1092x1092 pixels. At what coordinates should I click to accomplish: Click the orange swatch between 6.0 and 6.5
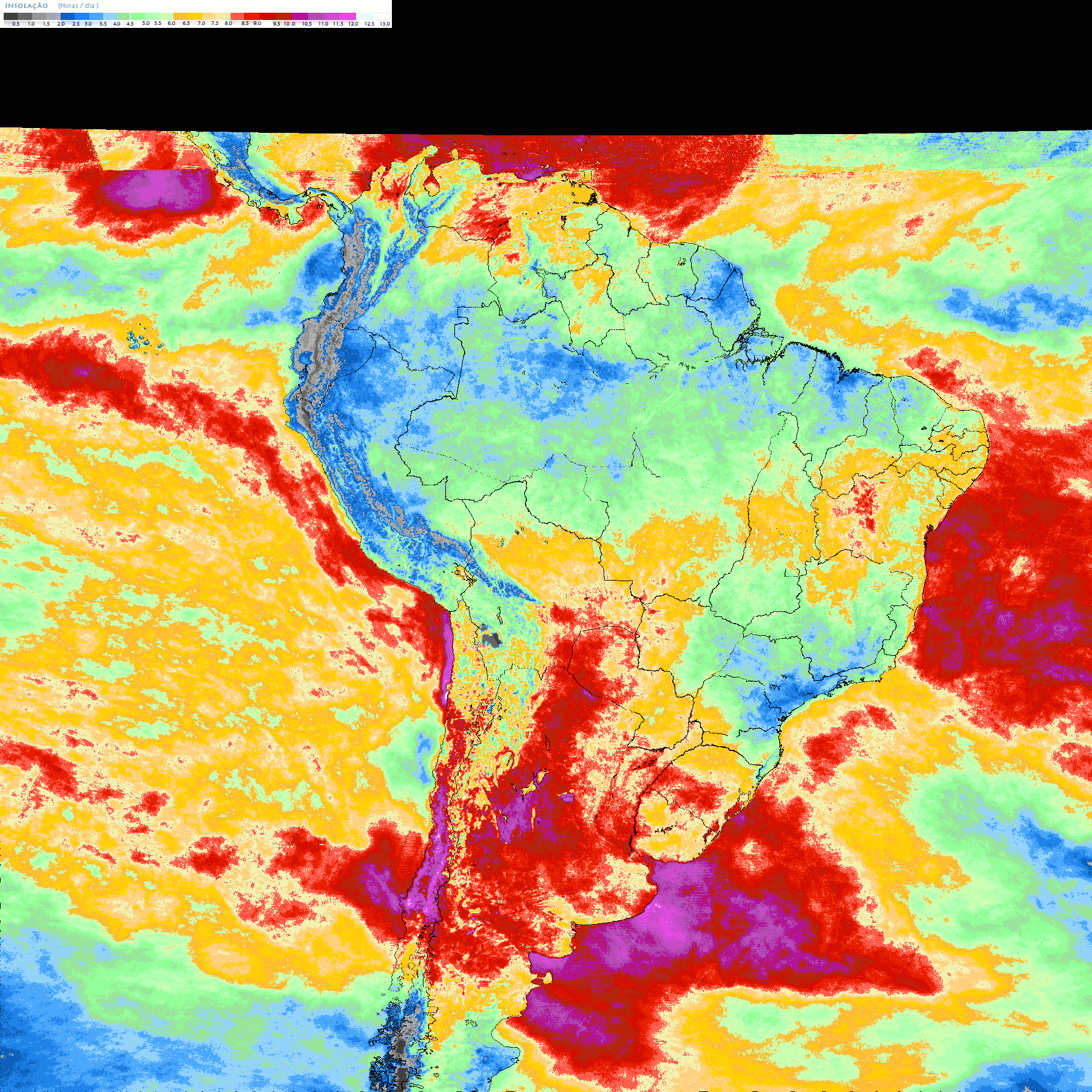pos(180,16)
